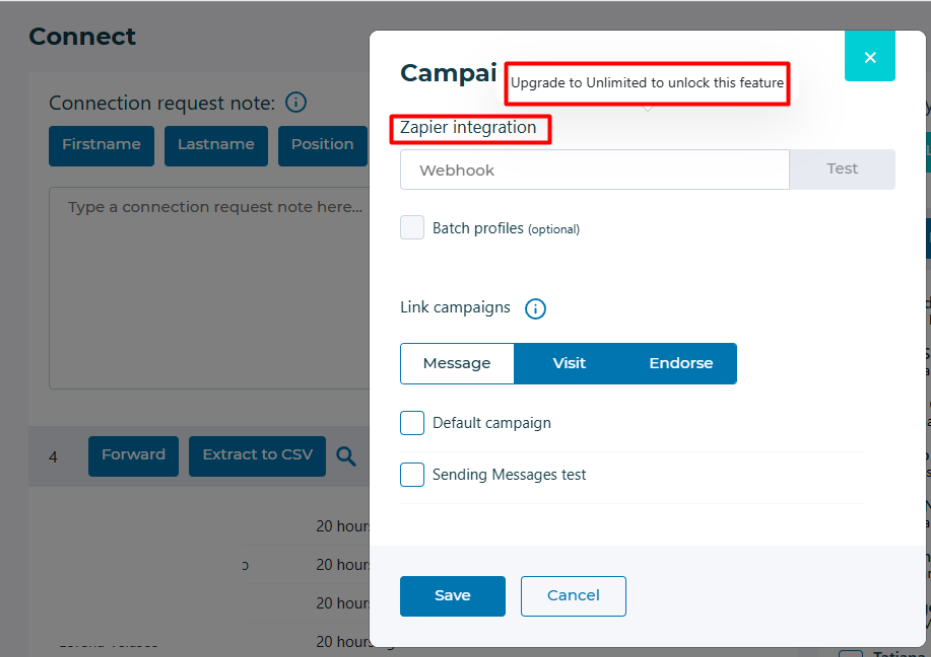
Task: Tick the Batch profiles checkbox
Action: pos(412,227)
